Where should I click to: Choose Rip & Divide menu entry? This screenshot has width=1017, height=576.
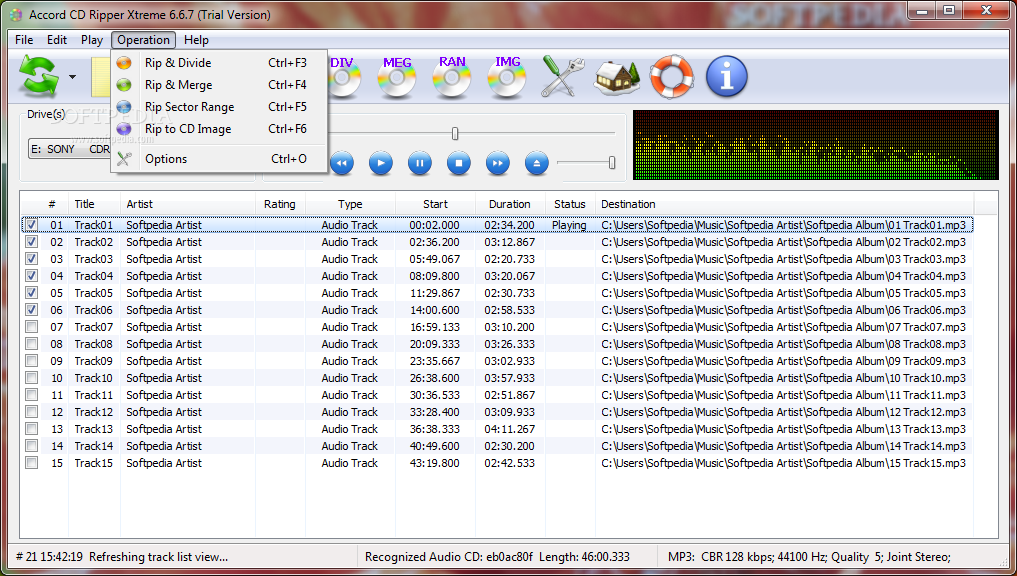[x=219, y=63]
